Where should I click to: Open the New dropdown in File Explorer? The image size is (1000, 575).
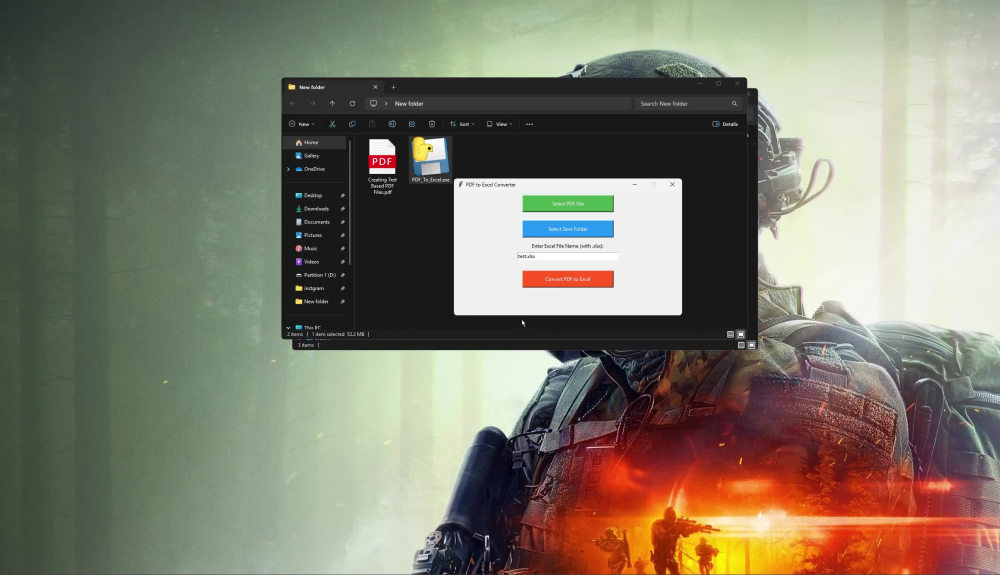tap(302, 124)
